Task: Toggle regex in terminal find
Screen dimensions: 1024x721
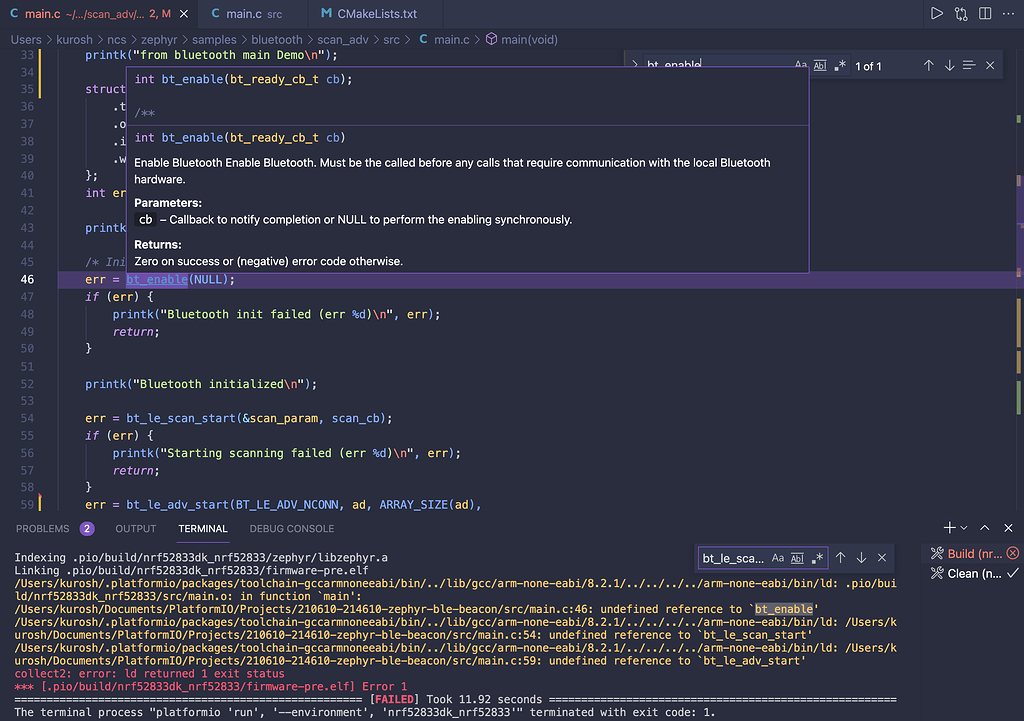Action: coord(817,558)
